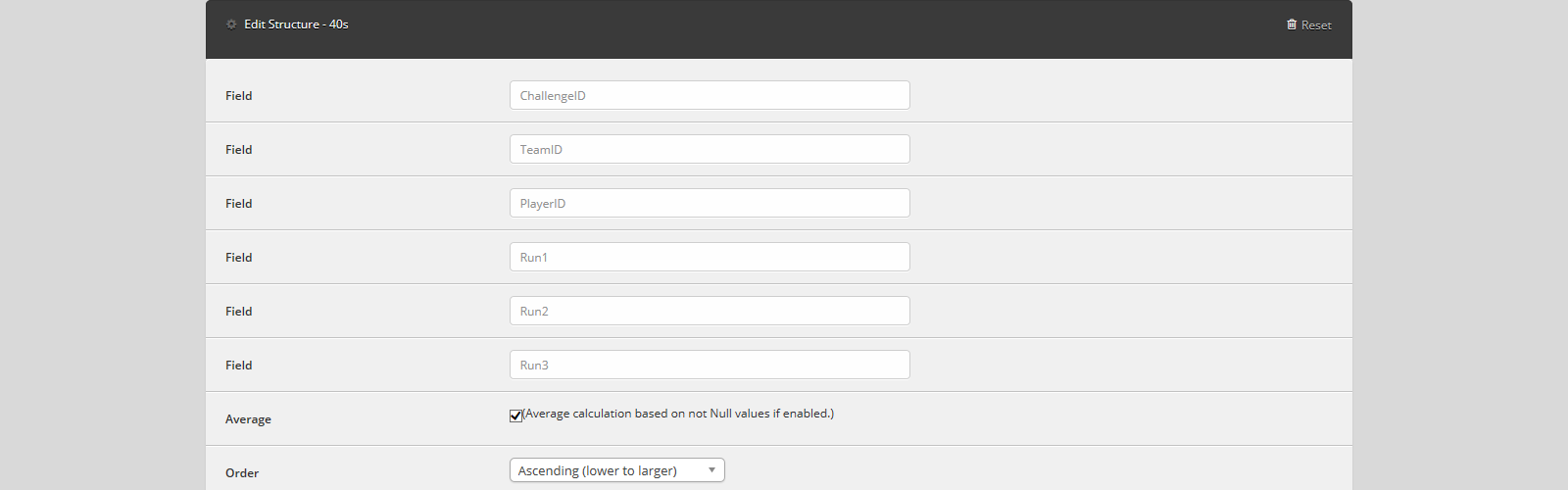
Task: Click the Field label beside TeamID
Action: pos(238,150)
